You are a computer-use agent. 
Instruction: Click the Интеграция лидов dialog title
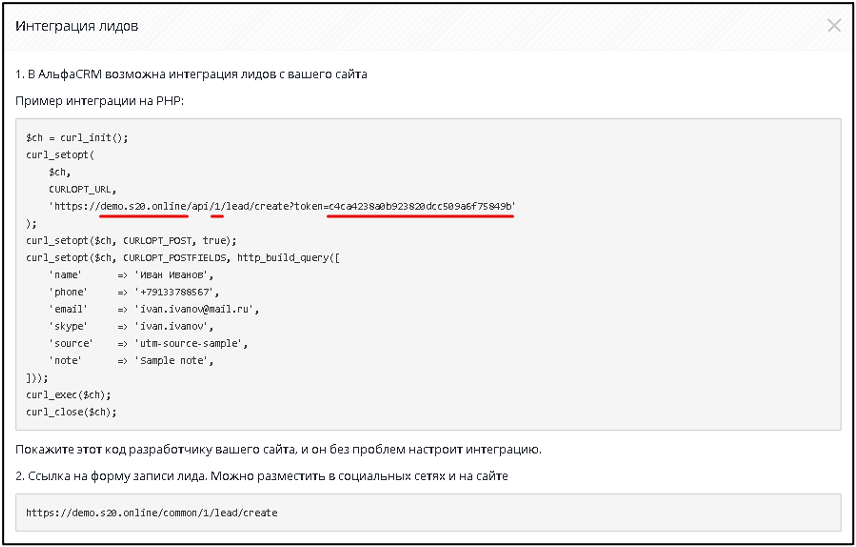pyautogui.click(x=76, y=26)
